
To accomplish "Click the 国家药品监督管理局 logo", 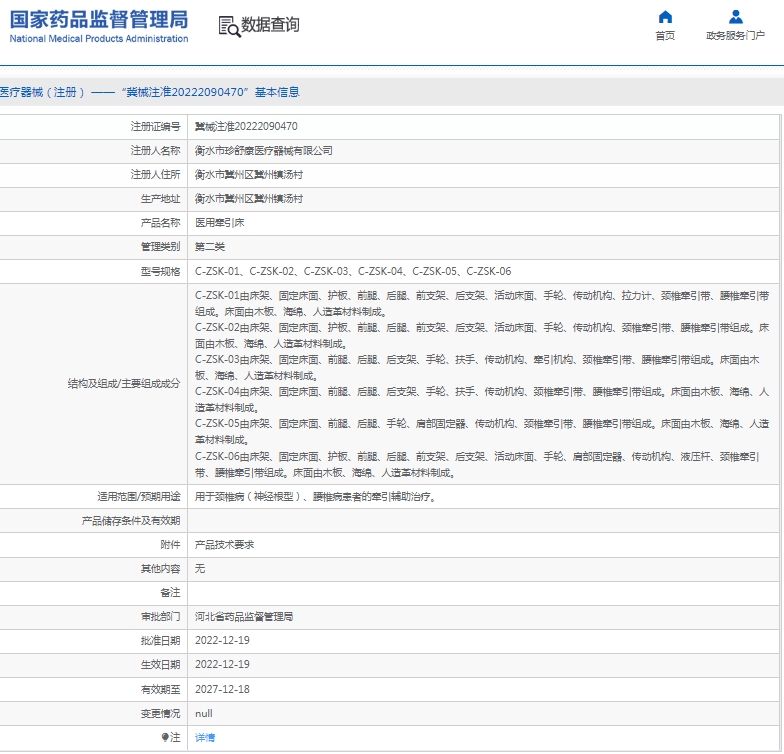I will tap(99, 20).
